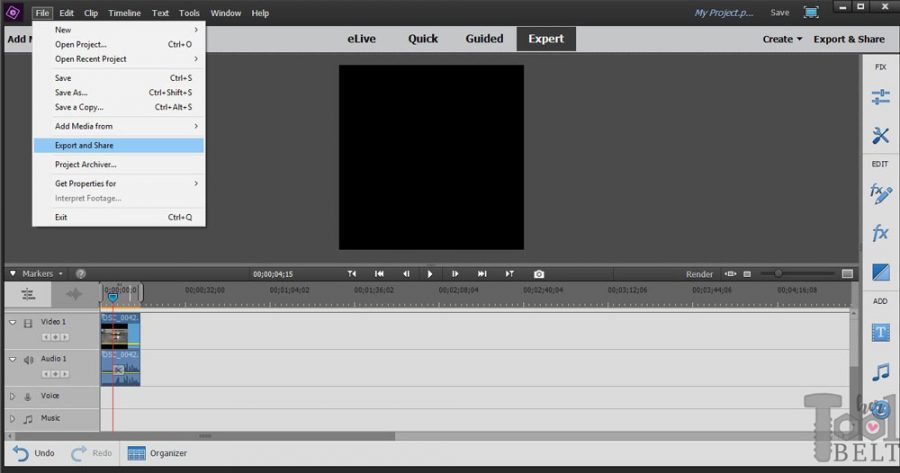Expand the New submenu
Viewport: 900px width, 473px height.
click(x=119, y=29)
